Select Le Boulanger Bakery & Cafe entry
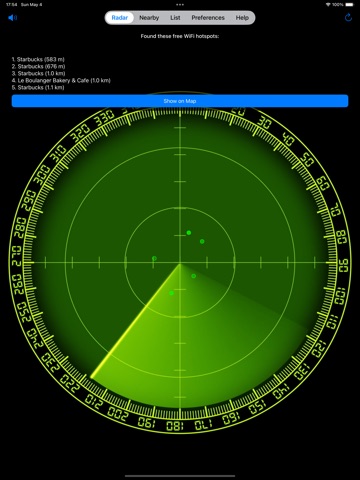 click(x=61, y=80)
